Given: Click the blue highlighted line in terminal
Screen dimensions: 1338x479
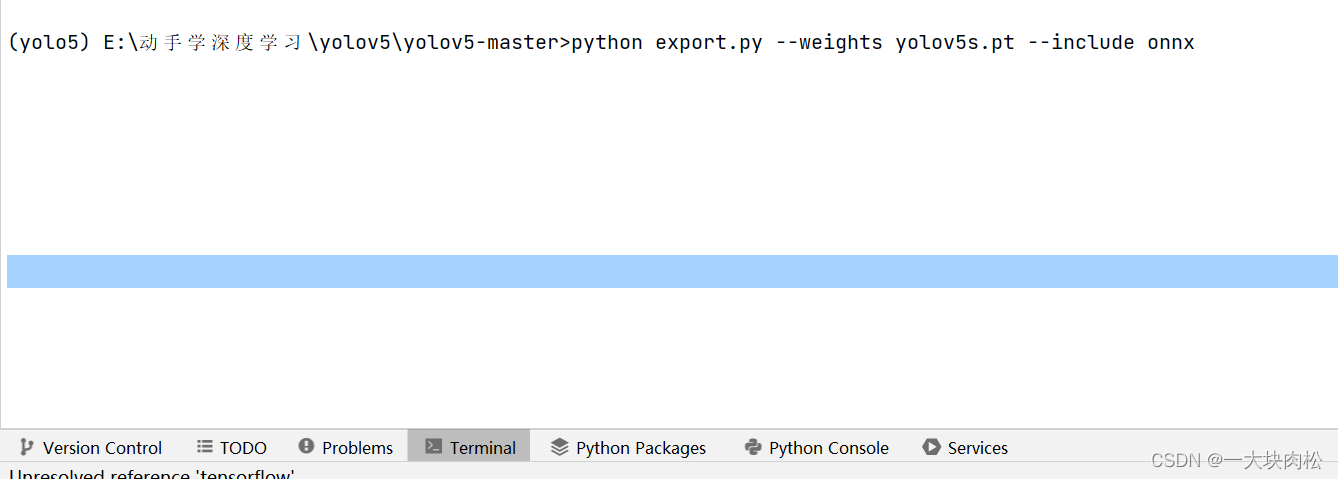Looking at the screenshot, I should click(x=670, y=271).
